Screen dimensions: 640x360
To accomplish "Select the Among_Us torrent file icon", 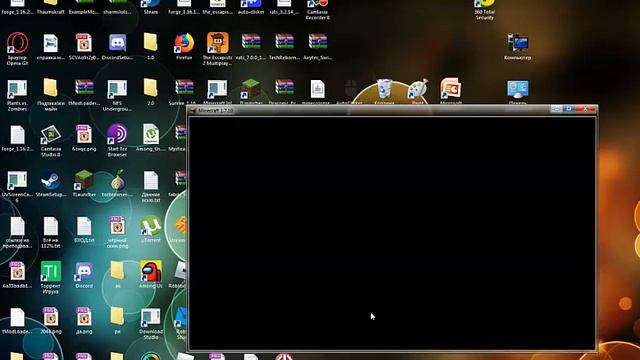I will 151,135.
